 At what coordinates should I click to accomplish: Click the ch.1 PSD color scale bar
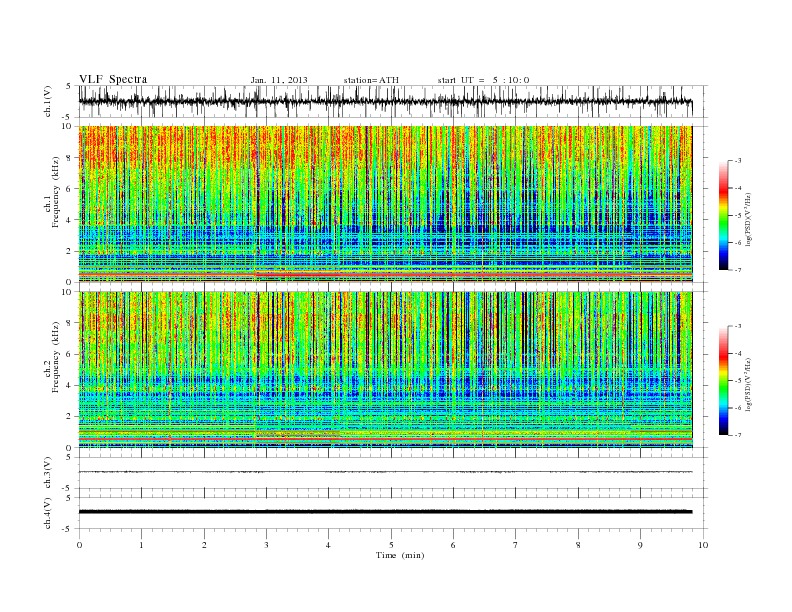(x=723, y=216)
